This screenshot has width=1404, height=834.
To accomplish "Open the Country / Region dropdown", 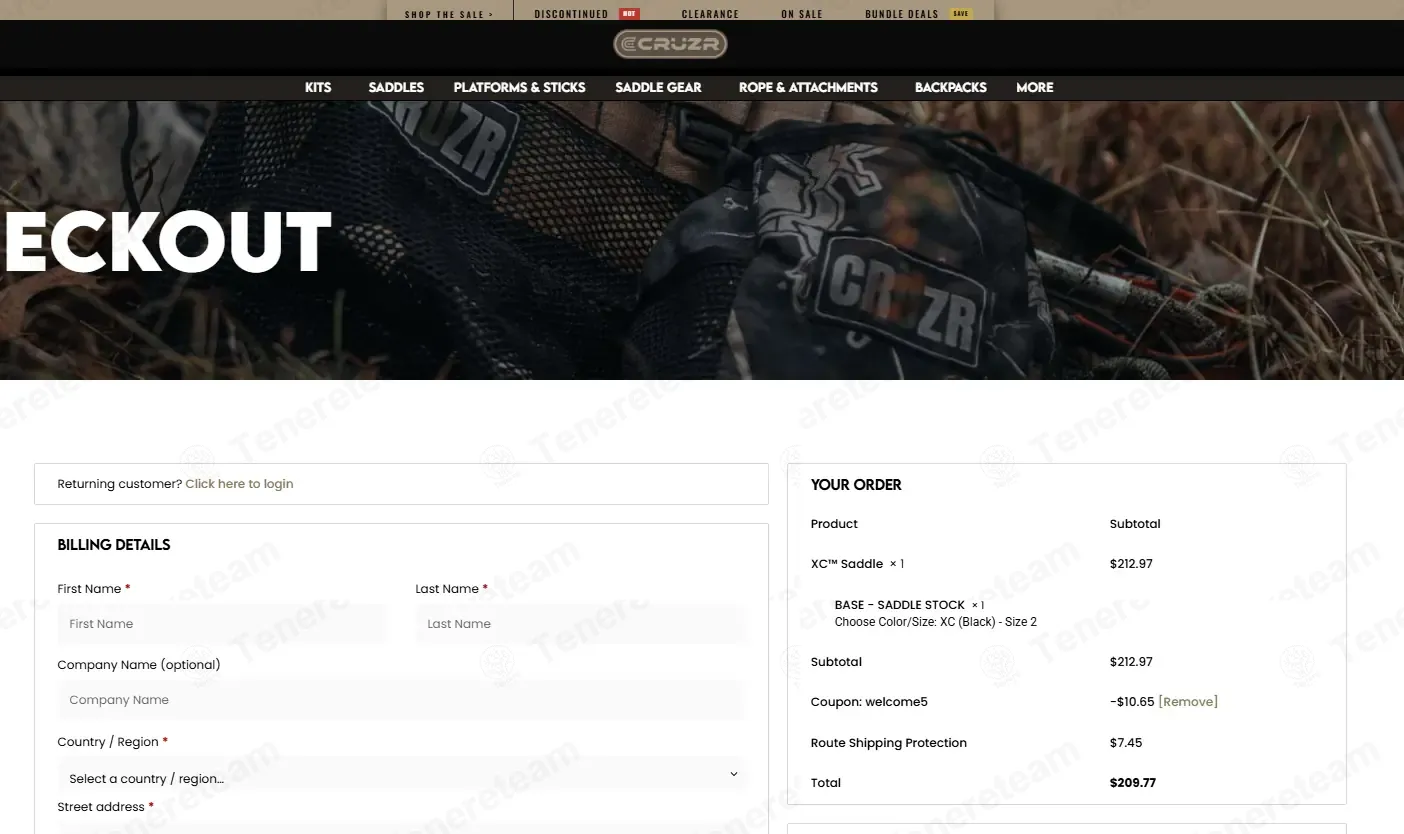I will [401, 778].
